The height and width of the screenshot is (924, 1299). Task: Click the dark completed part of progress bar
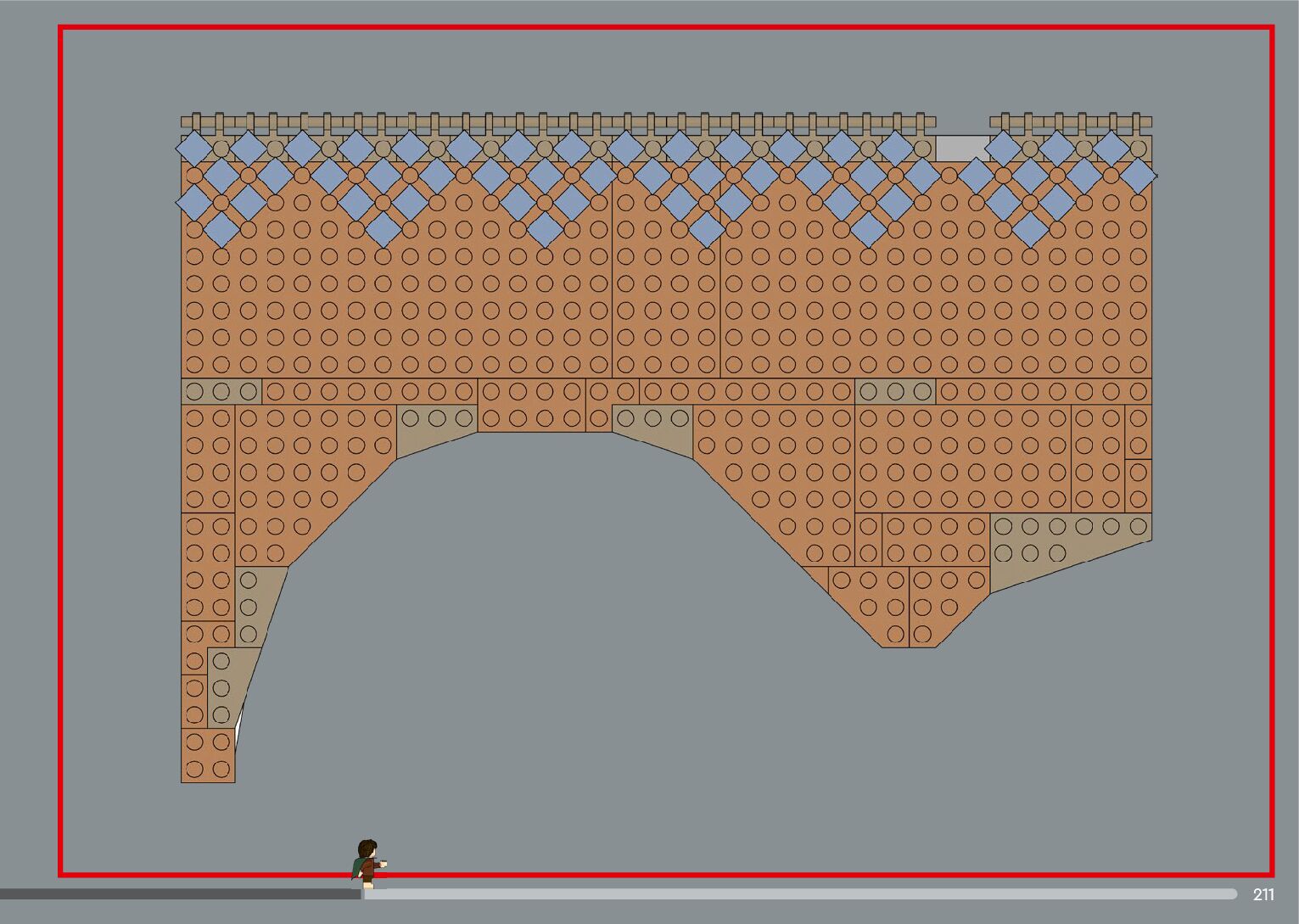[x=178, y=893]
